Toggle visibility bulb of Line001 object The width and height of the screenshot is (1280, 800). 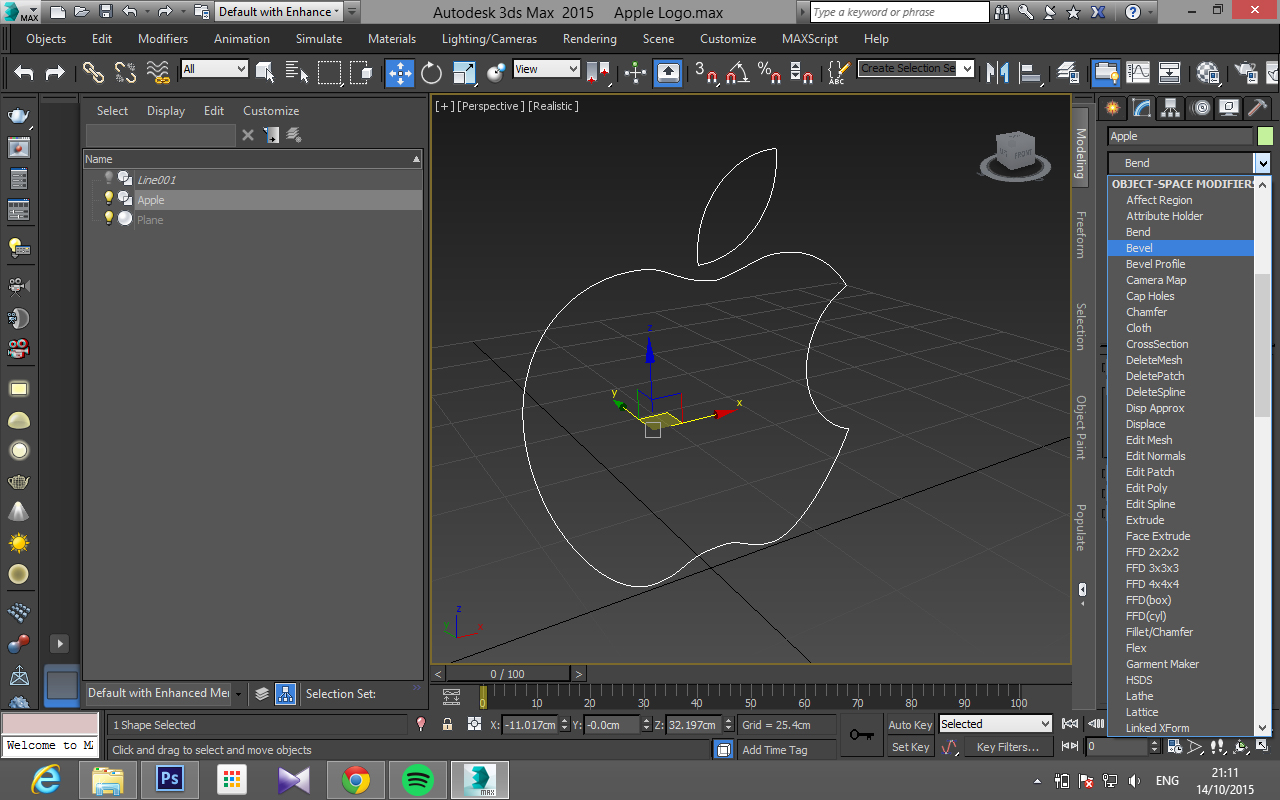[x=109, y=179]
